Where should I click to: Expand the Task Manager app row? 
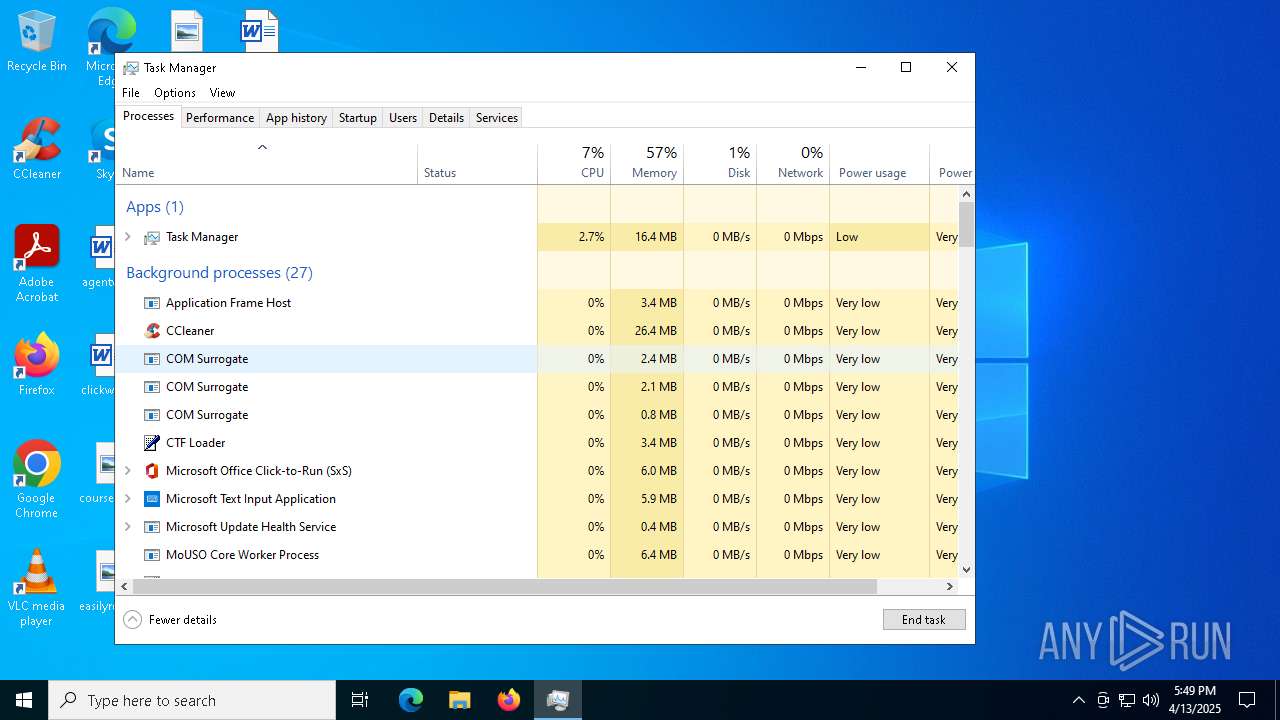tap(128, 237)
